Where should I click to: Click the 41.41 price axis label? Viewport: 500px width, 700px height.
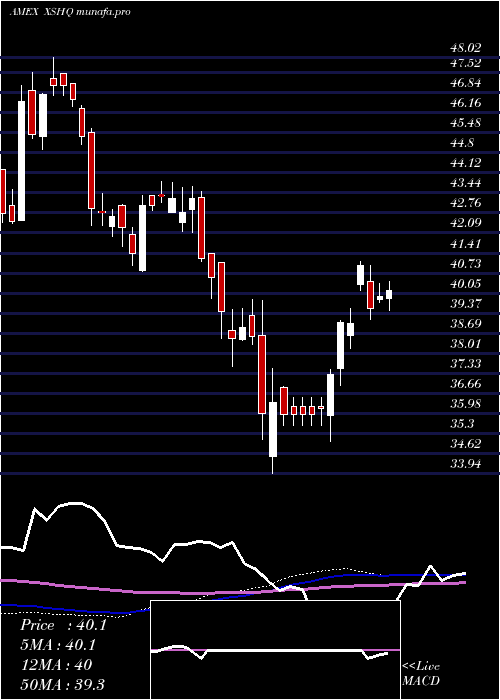pyautogui.click(x=466, y=244)
